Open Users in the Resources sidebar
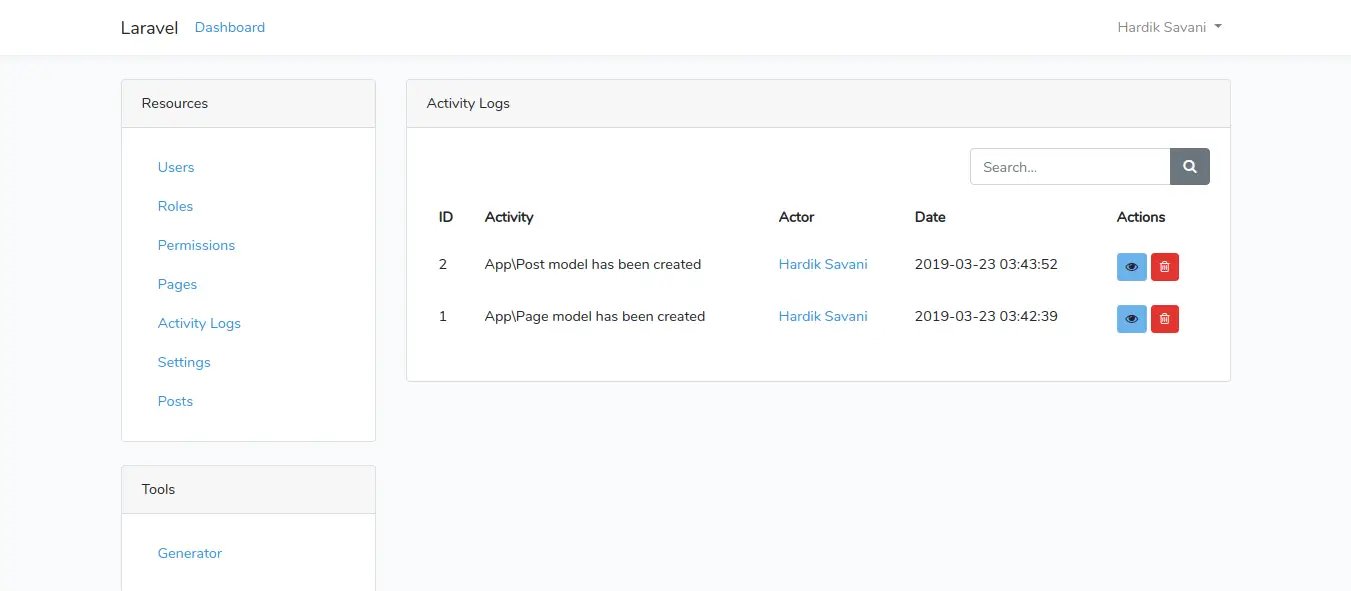This screenshot has height=591, width=1351. coord(176,167)
